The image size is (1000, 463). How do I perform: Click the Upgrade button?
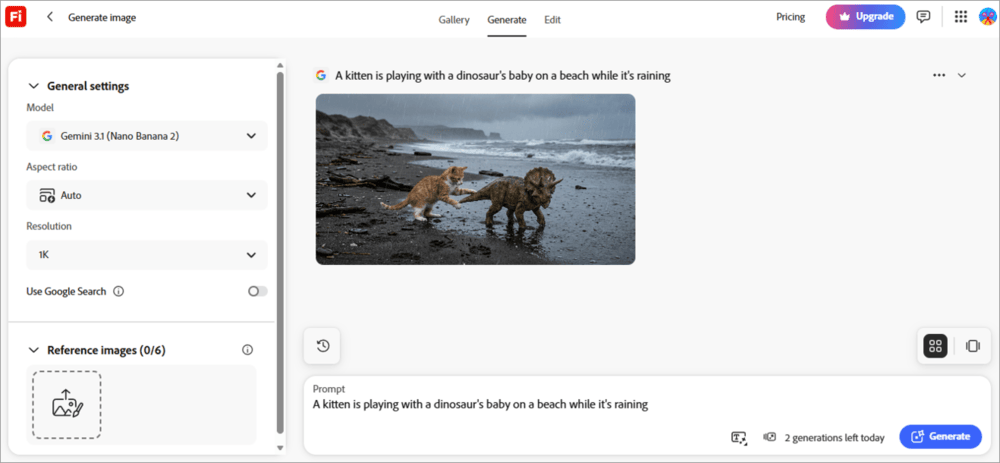click(x=865, y=17)
